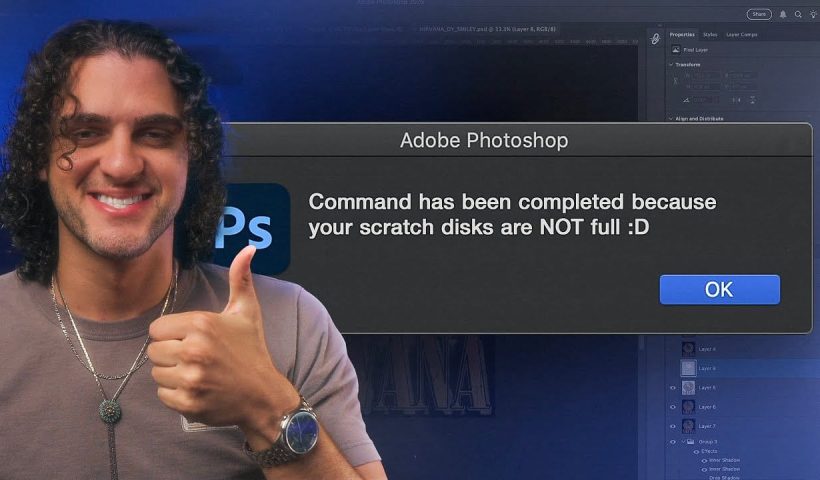The width and height of the screenshot is (820, 480).
Task: Open the notifications bell icon
Action: pos(783,15)
